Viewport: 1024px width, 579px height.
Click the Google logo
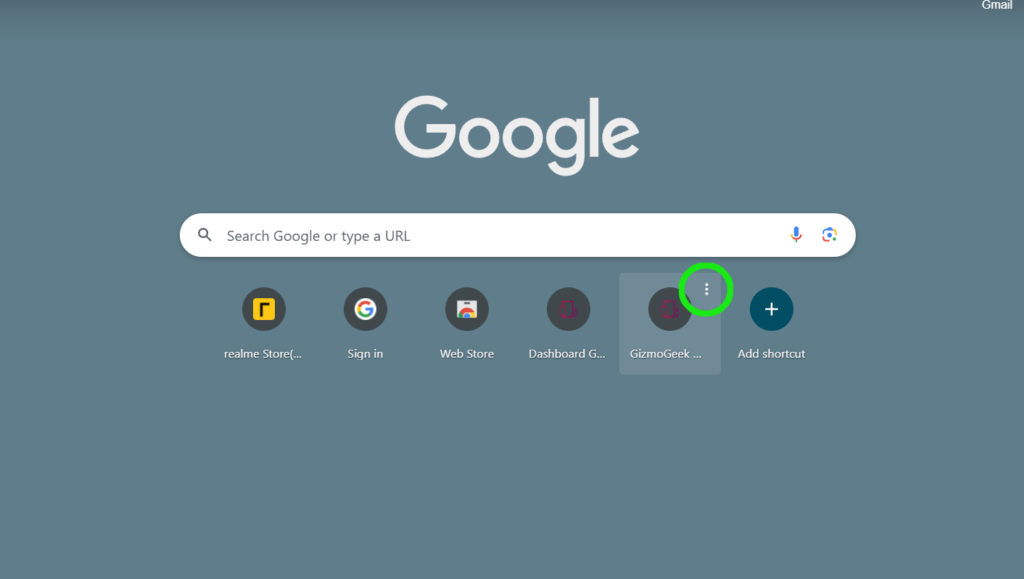[517, 135]
